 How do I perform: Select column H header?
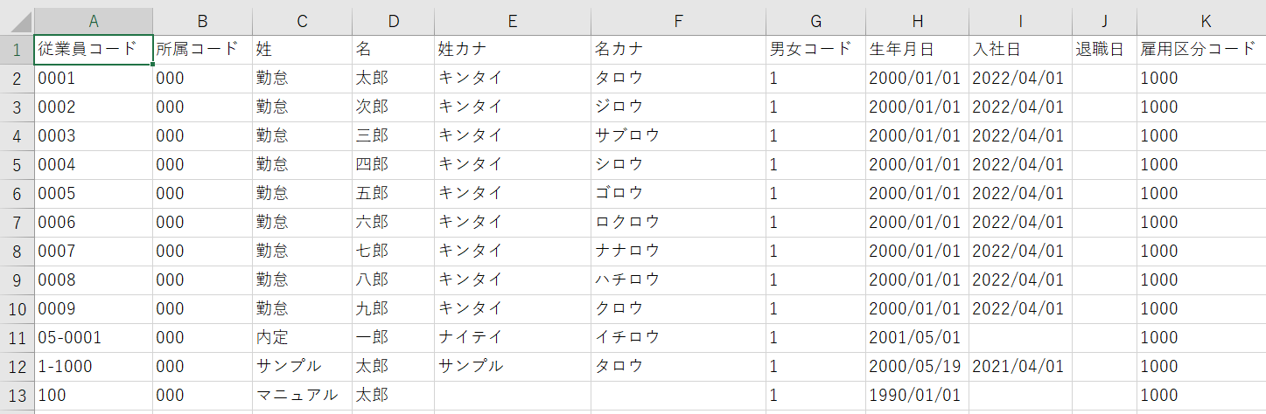[917, 20]
